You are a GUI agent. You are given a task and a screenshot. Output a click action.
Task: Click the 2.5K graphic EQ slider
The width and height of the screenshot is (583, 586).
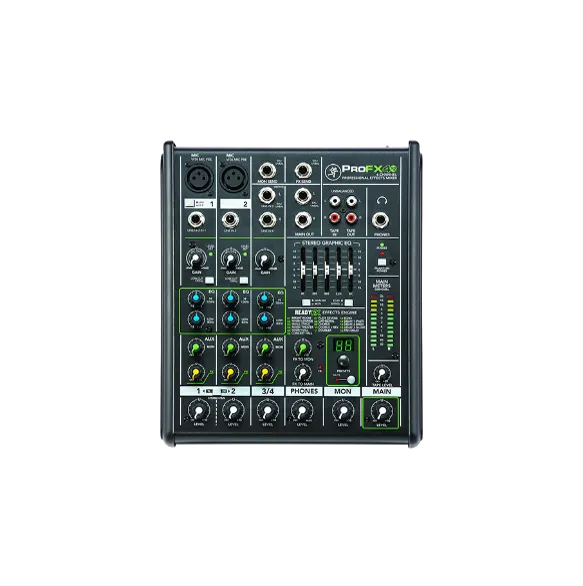point(339,269)
